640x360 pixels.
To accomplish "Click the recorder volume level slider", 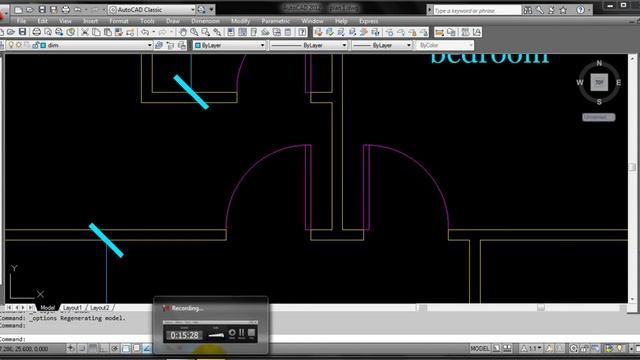I will (216, 335).
